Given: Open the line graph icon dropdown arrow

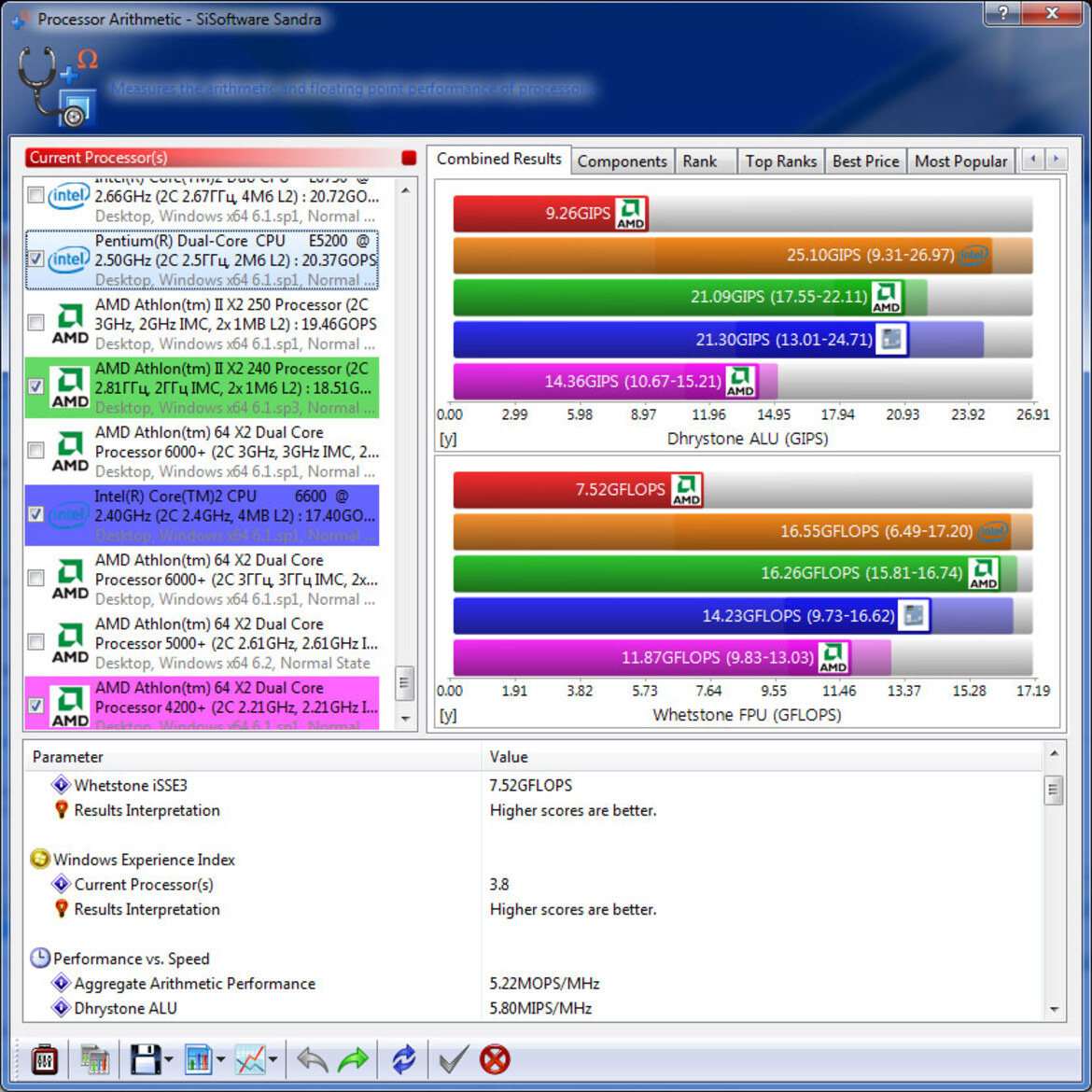Looking at the screenshot, I should (x=273, y=1060).
